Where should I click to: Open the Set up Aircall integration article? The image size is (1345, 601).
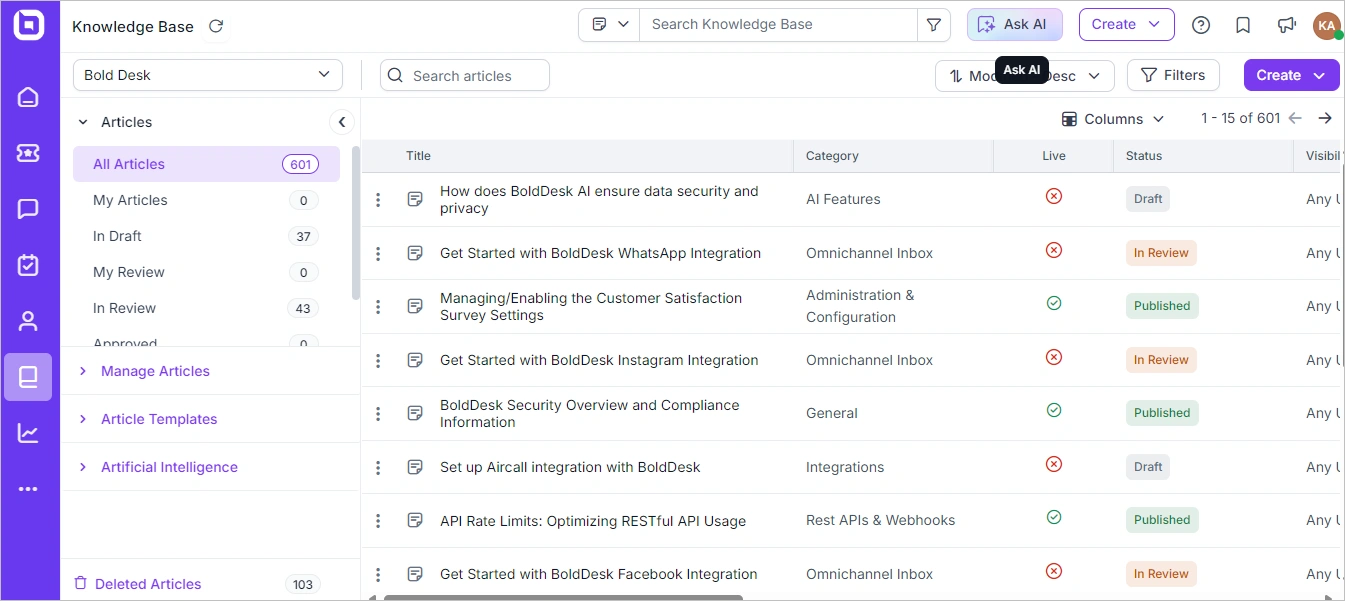(570, 467)
